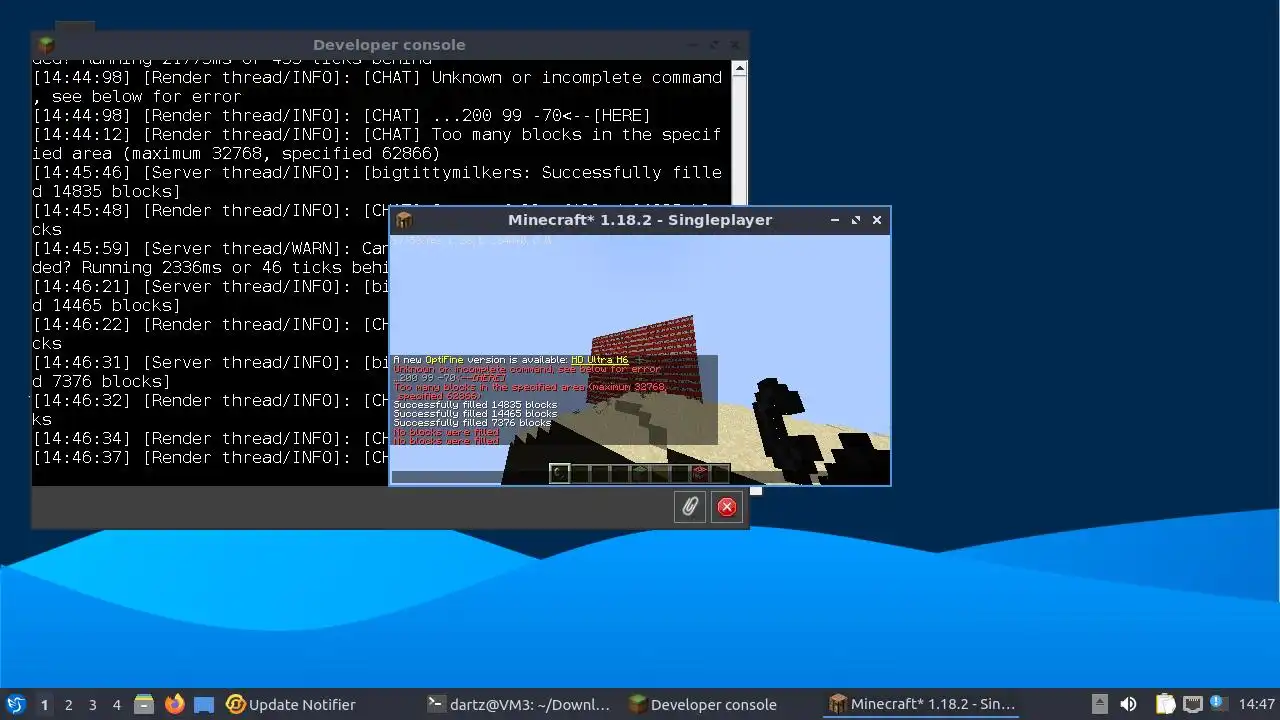This screenshot has height=720, width=1280.
Task: Select the TNT hotbar slot in Minecraft
Action: [700, 473]
